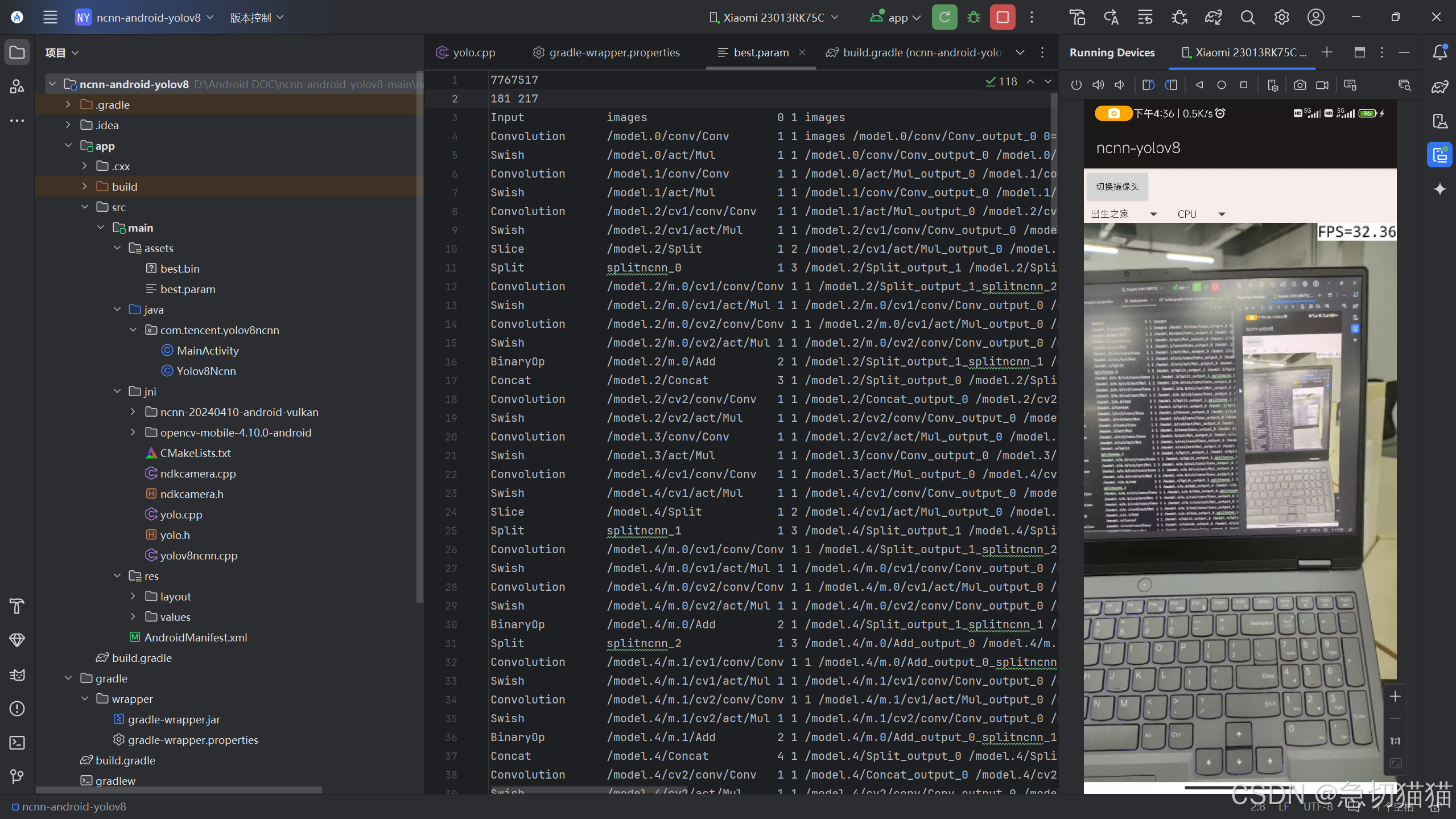
Task: Click the device power button icon
Action: 1076,85
